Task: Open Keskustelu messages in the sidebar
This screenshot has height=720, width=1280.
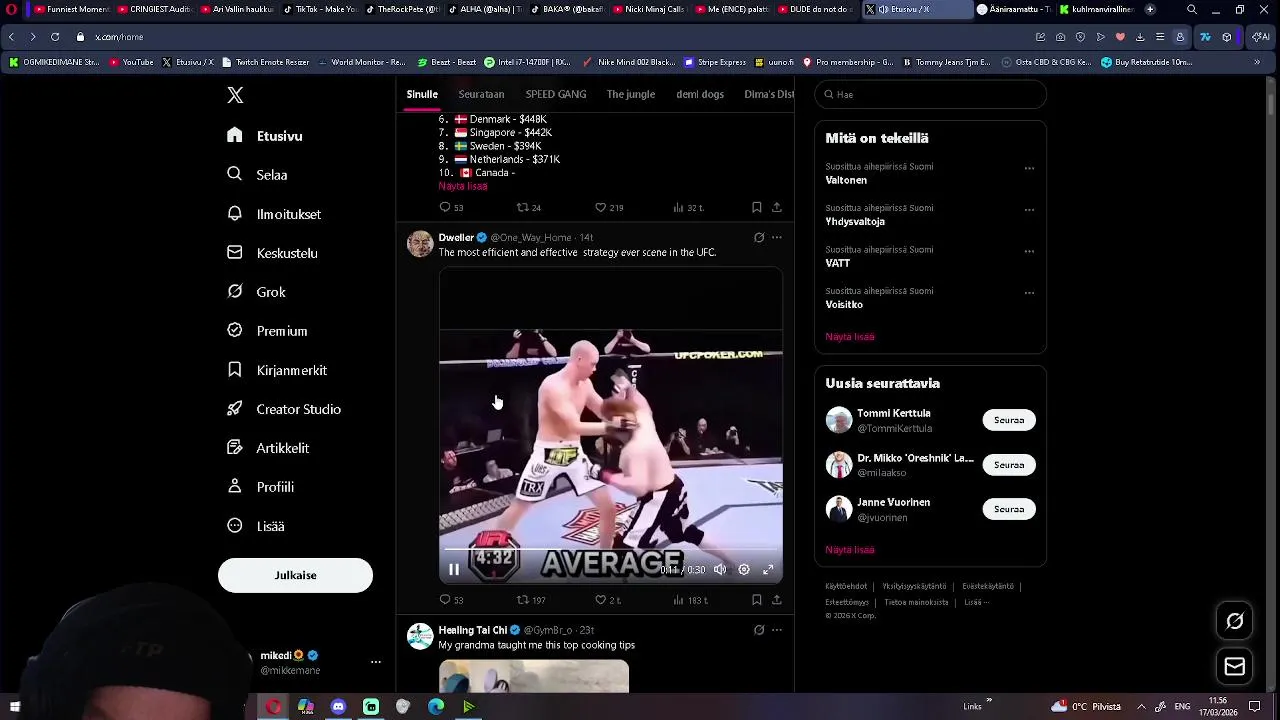Action: 272,253
